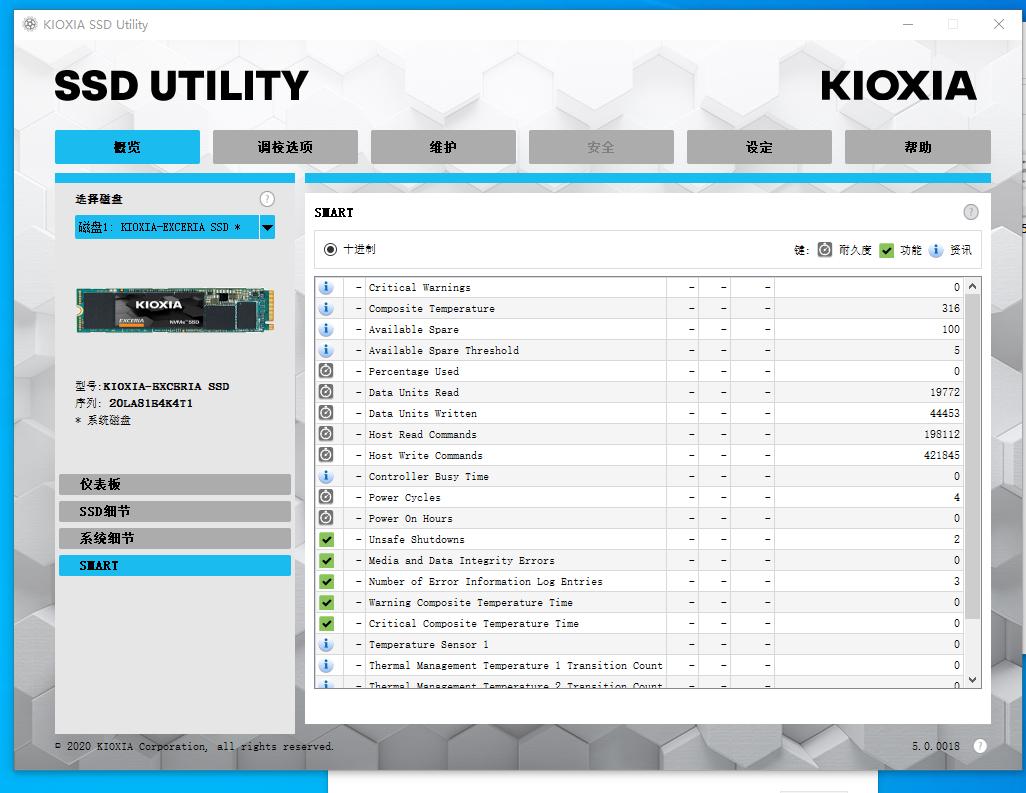Click help icon in SMART panel header

click(x=971, y=212)
